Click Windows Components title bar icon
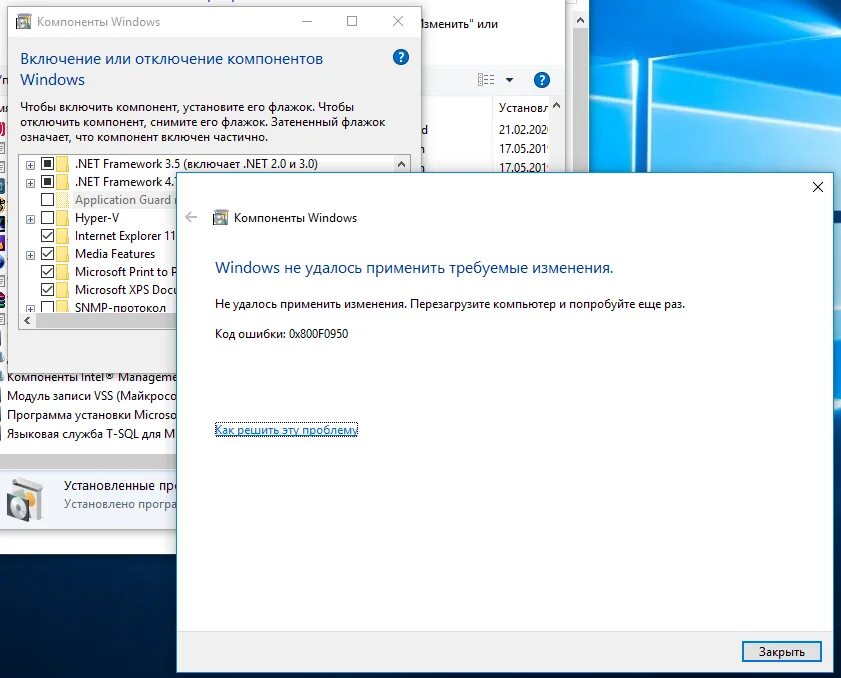Viewport: 841px width, 678px height. (x=24, y=21)
